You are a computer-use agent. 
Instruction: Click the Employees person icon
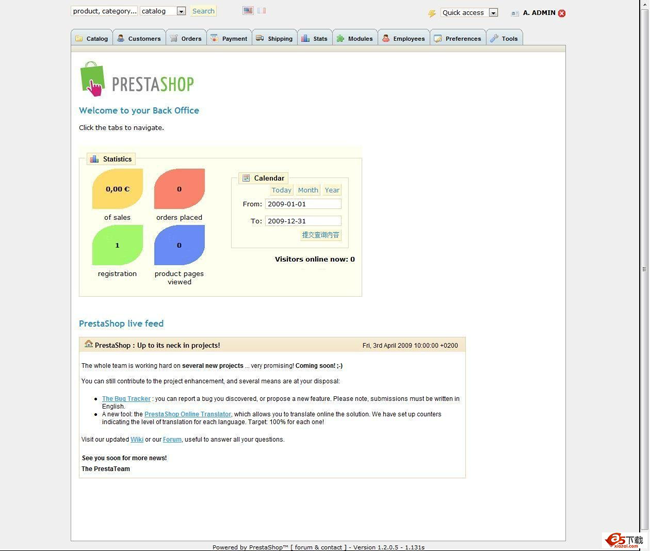tap(386, 38)
